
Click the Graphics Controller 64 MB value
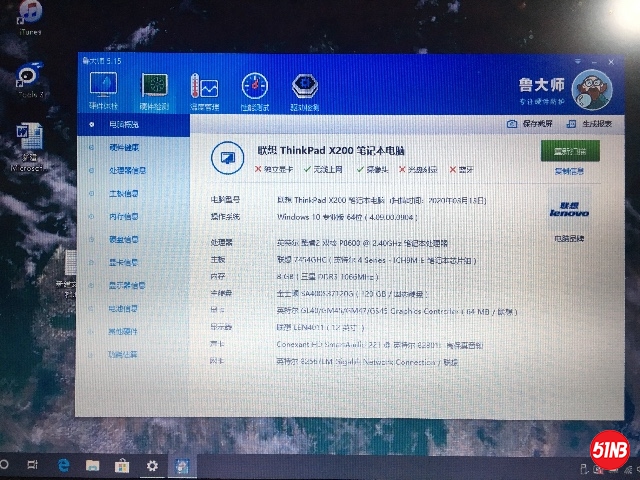(x=397, y=311)
